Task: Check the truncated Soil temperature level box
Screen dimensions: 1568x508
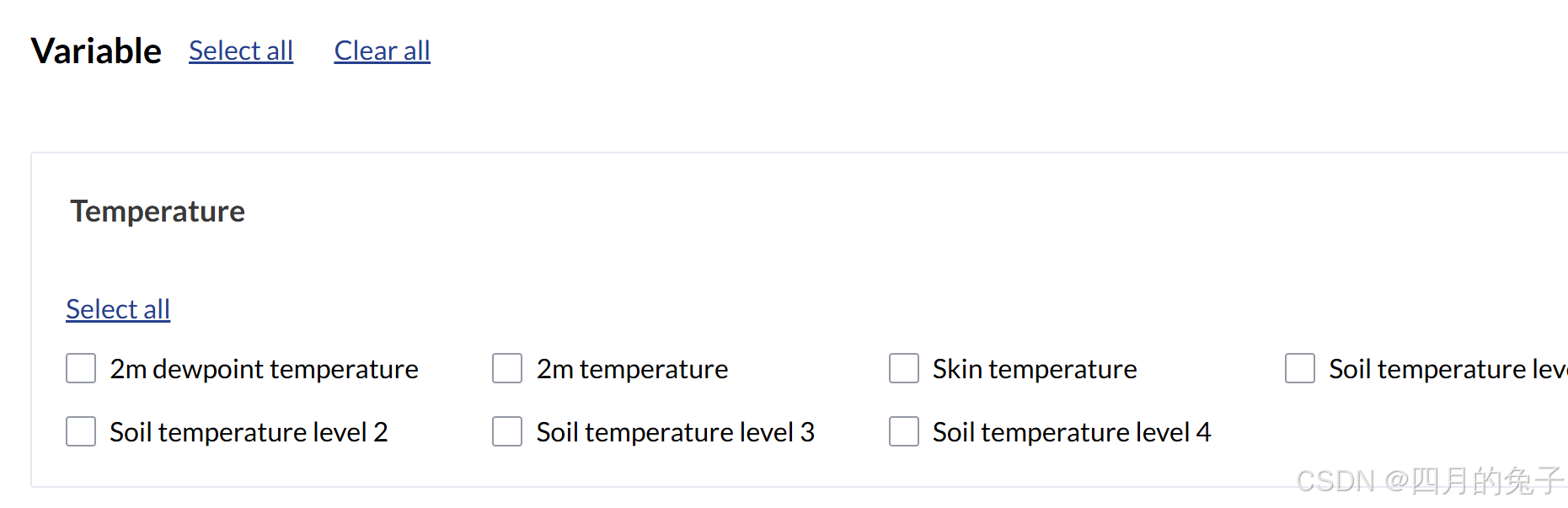Action: (1300, 368)
